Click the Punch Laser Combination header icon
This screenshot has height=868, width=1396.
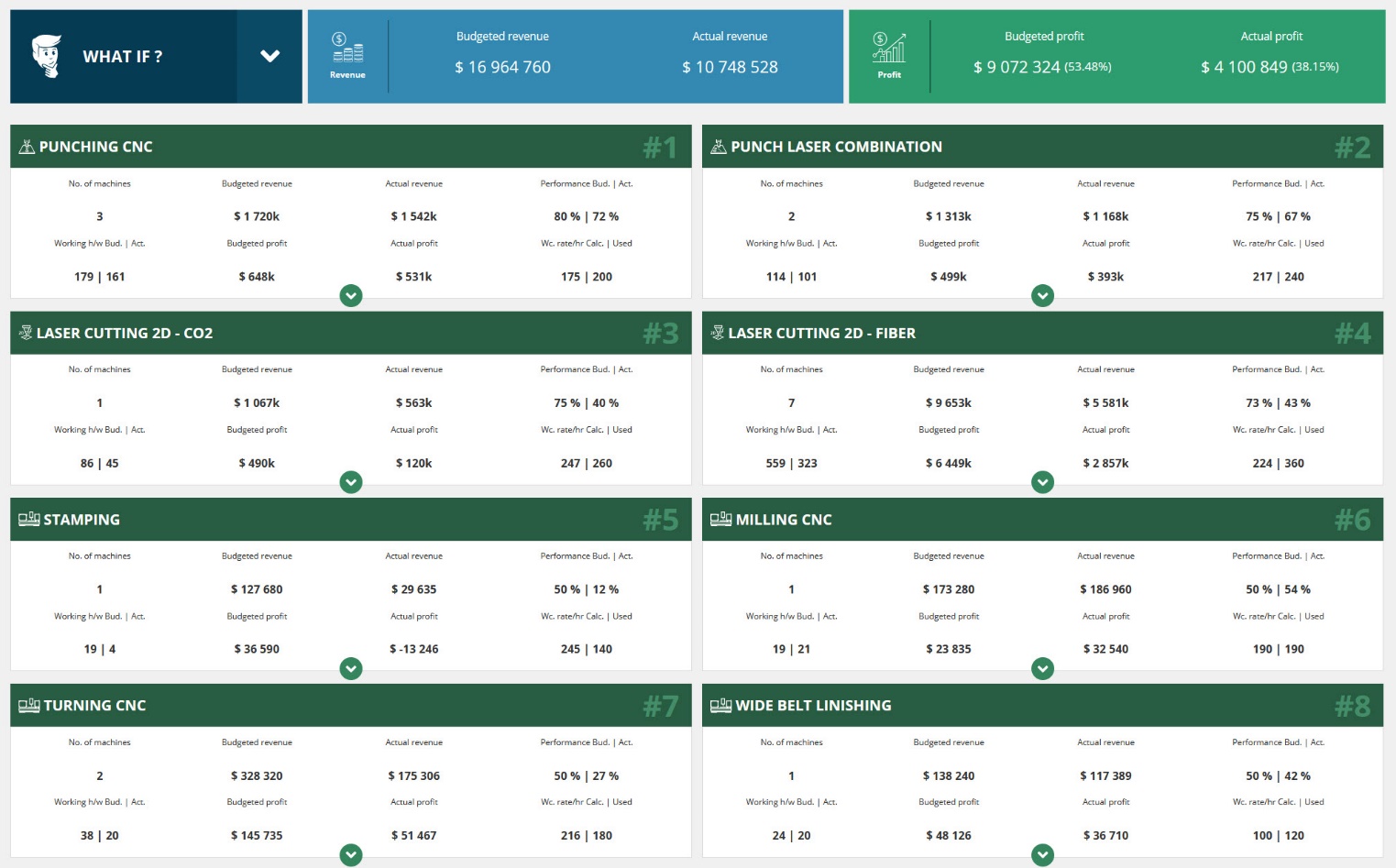[718, 146]
